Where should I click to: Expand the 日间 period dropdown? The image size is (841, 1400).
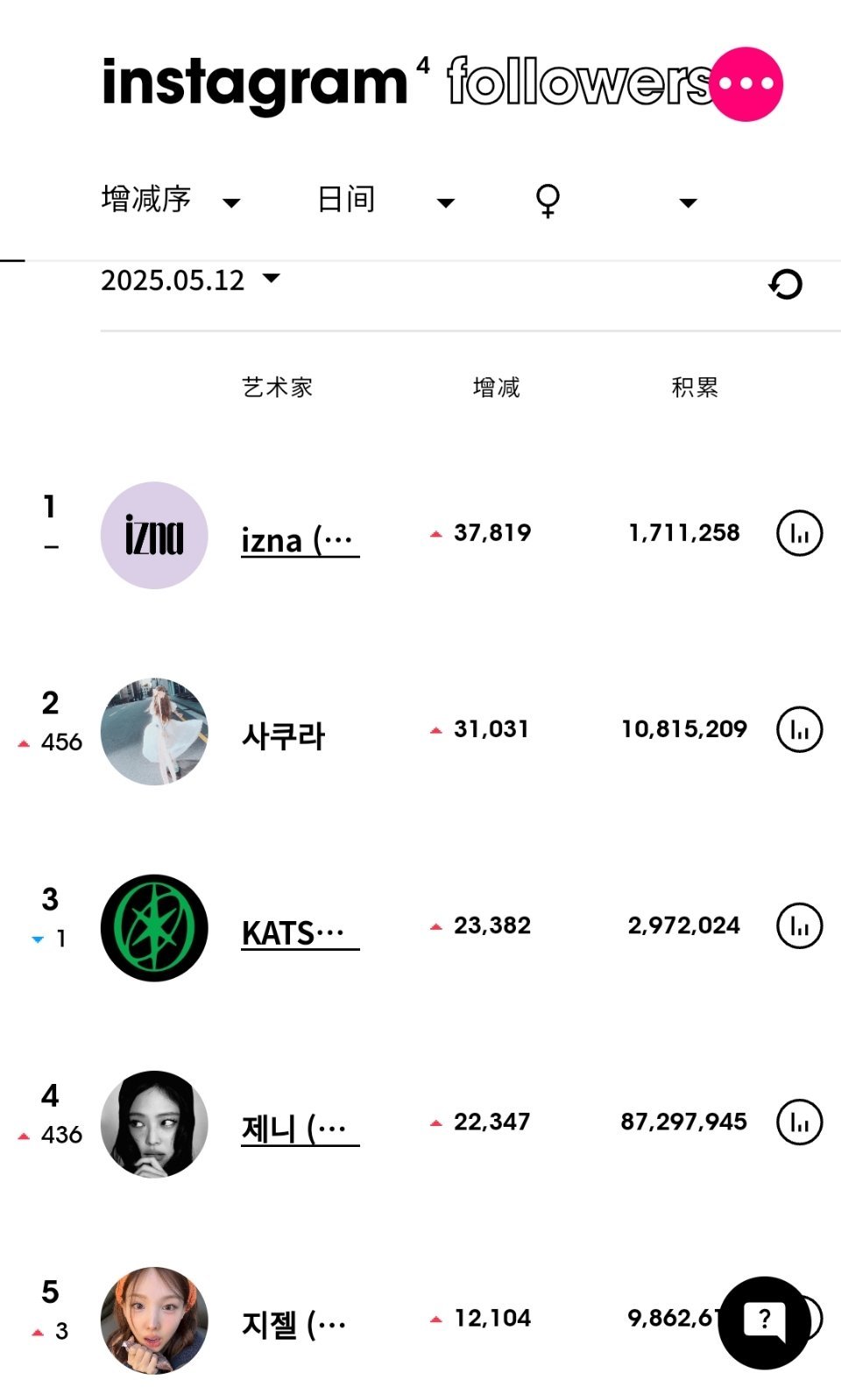[x=385, y=200]
